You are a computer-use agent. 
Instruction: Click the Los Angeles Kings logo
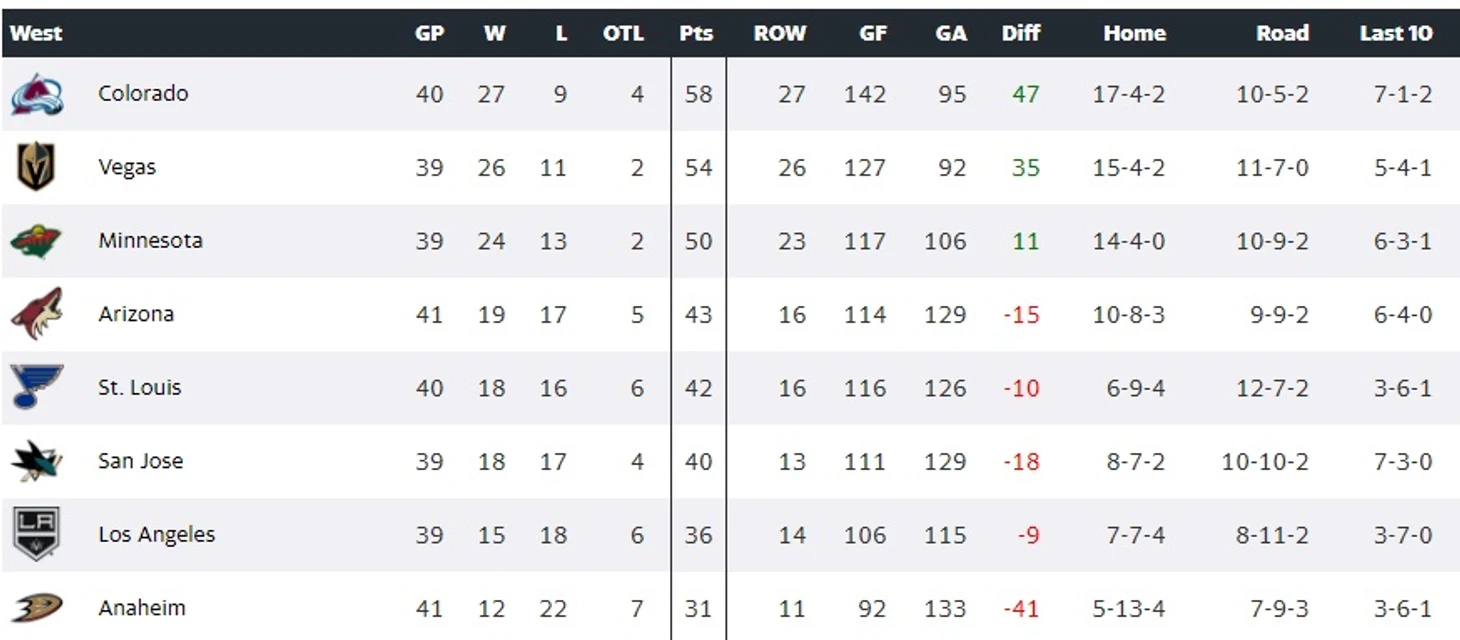36,534
